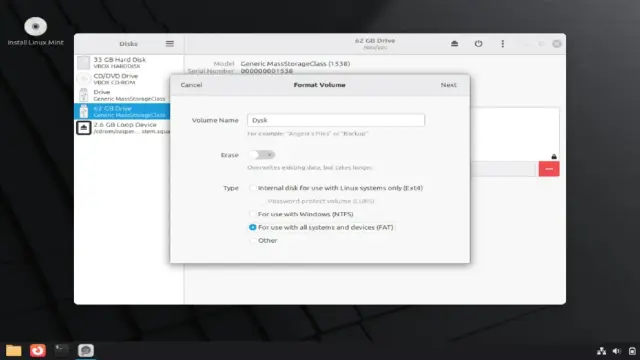
Task: Power off the drive with the power icon
Action: point(478,44)
